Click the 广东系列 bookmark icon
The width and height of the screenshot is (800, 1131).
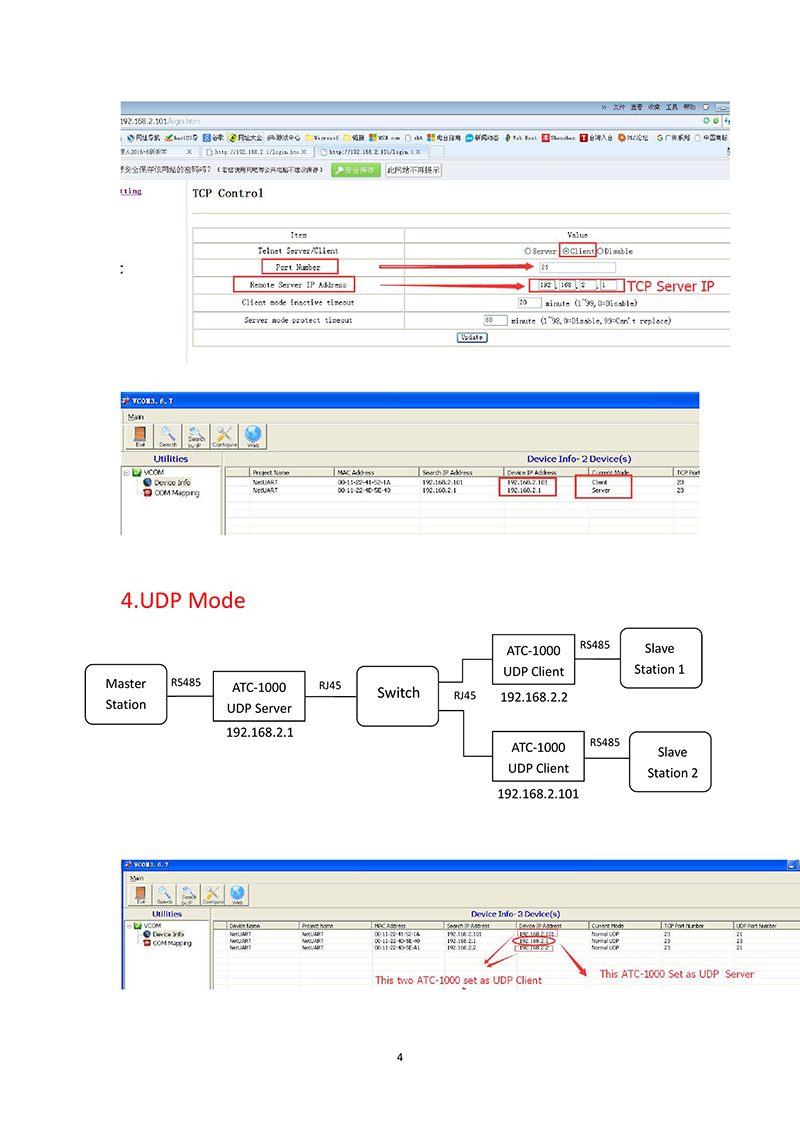(x=660, y=138)
